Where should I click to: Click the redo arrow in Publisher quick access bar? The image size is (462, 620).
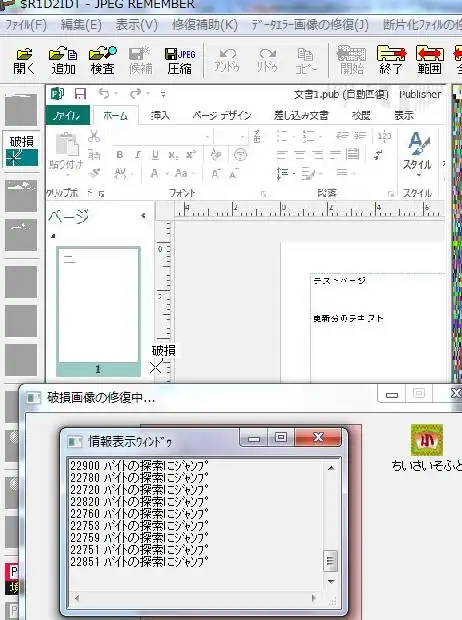[135, 94]
